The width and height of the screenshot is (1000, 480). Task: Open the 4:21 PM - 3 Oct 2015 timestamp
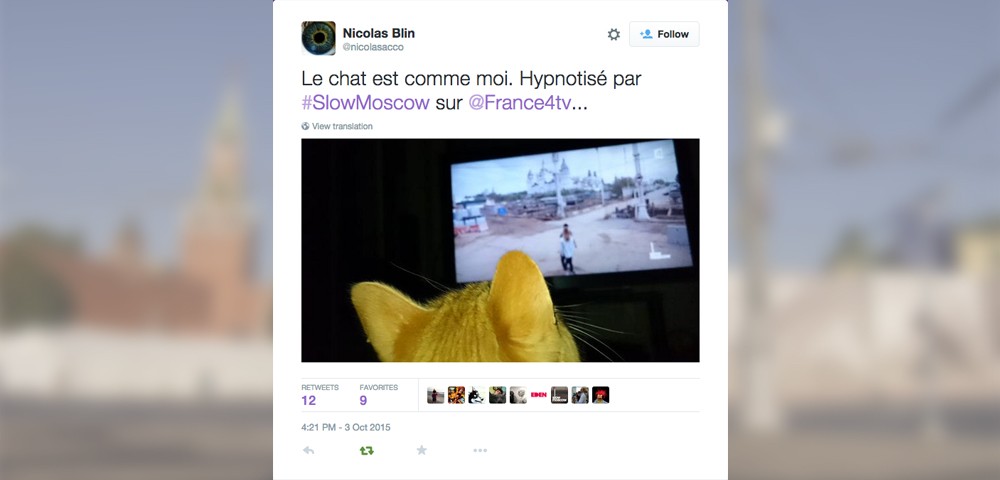tap(346, 427)
